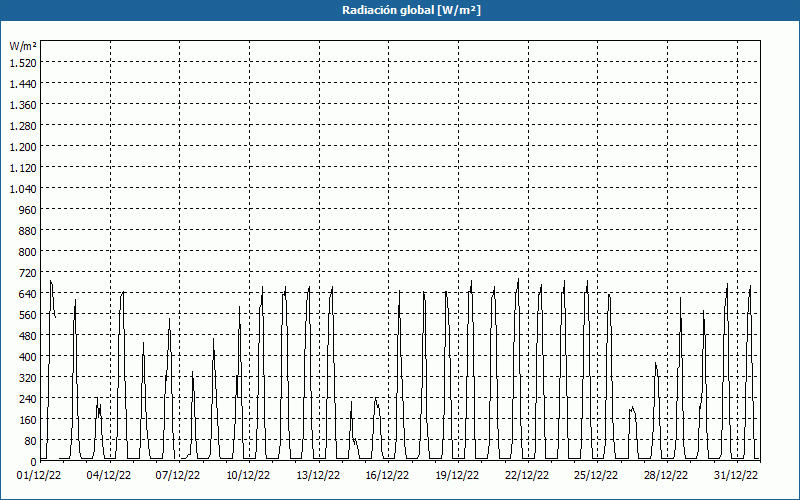This screenshot has width=800, height=500.
Task: Click the 800 y-axis value
Action: pyautogui.click(x=28, y=252)
